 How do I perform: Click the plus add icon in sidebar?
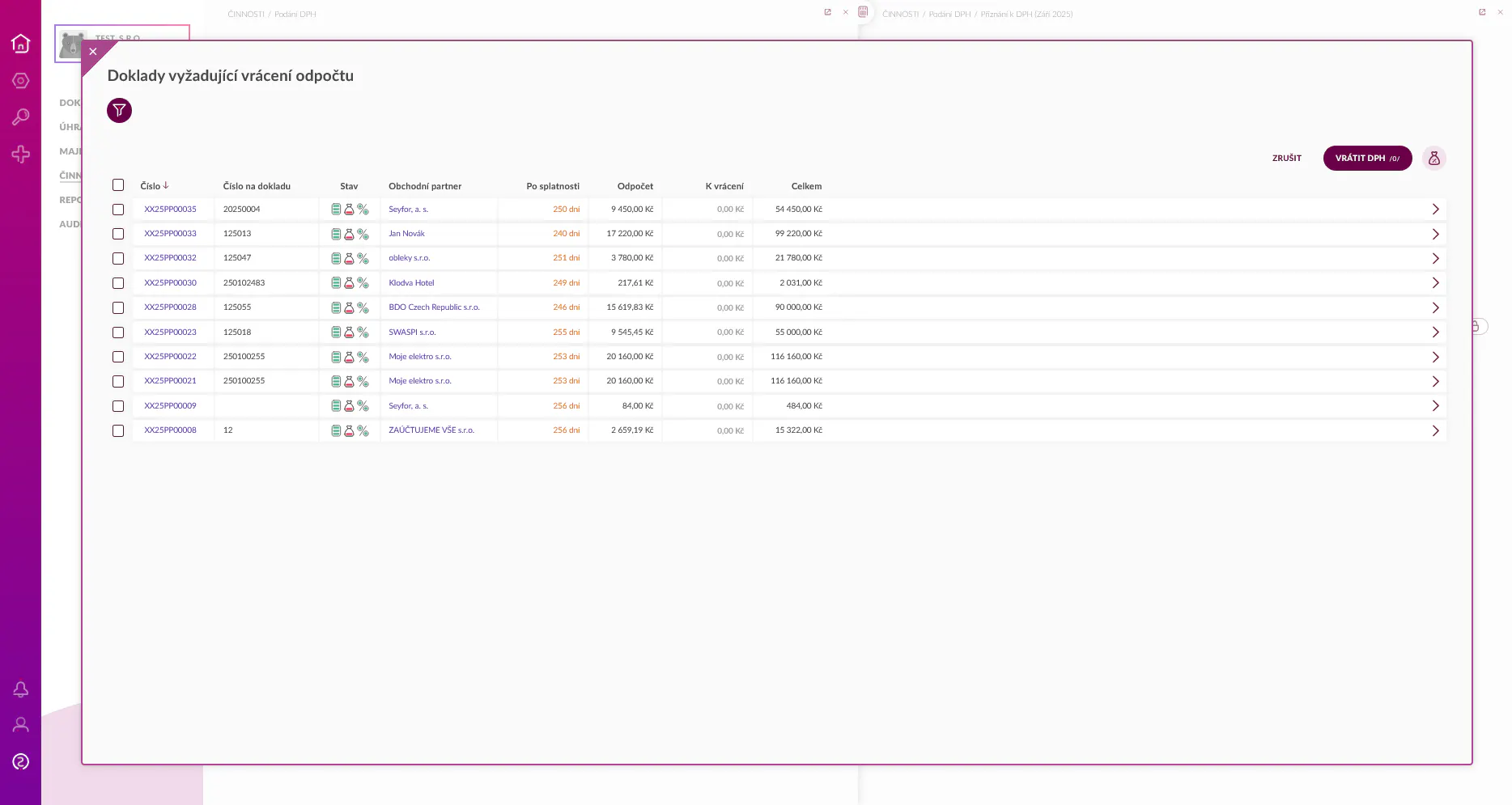(21, 155)
